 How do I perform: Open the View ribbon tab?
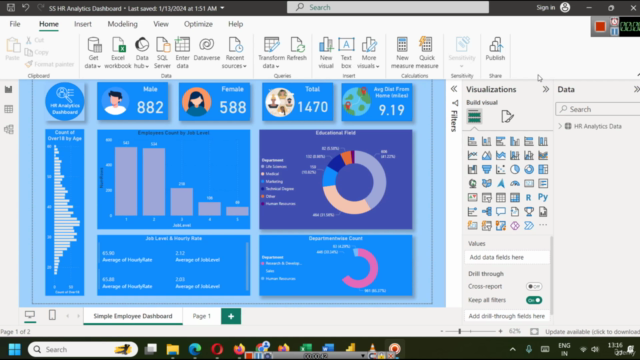pyautogui.click(x=161, y=24)
